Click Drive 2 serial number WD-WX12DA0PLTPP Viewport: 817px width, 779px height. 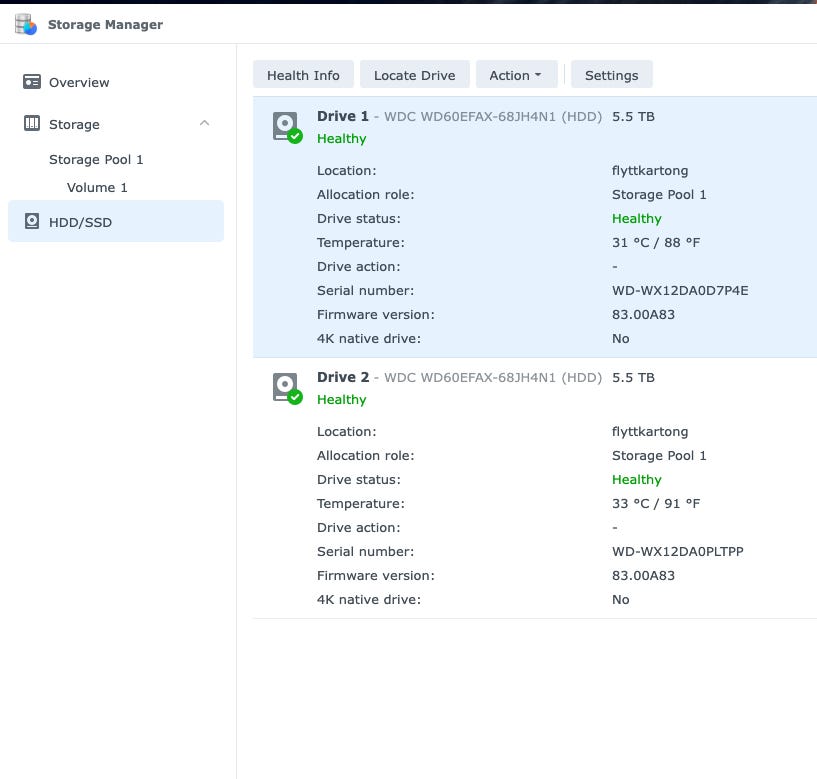click(677, 552)
